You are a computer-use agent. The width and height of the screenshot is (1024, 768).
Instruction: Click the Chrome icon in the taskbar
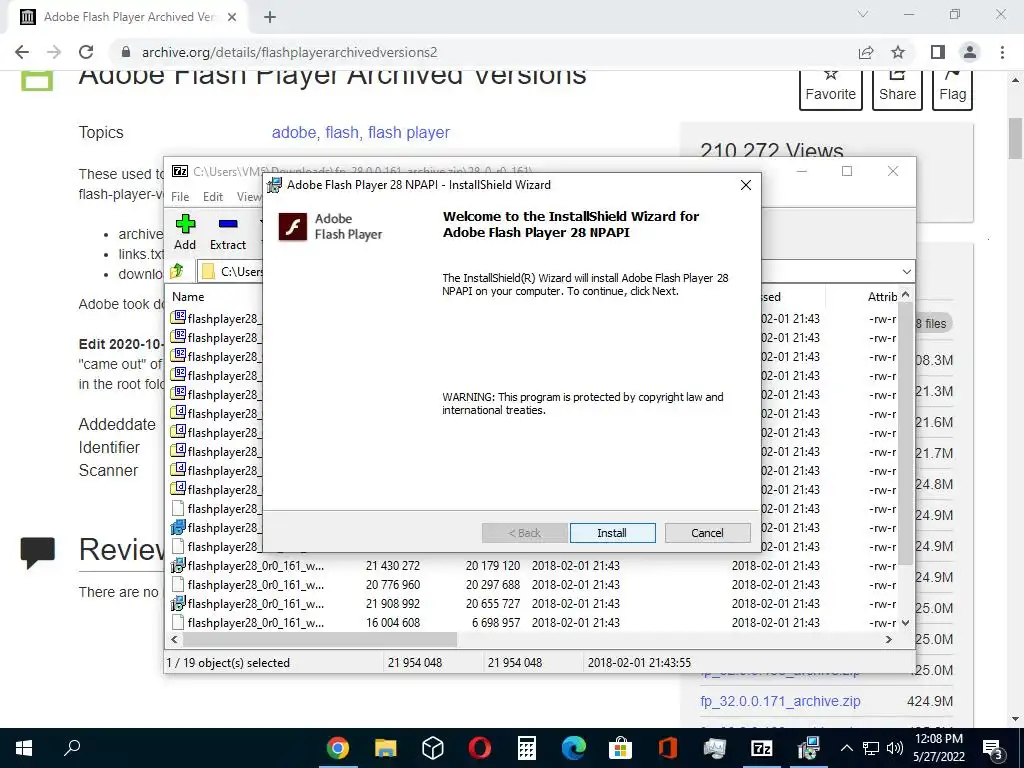tap(338, 748)
